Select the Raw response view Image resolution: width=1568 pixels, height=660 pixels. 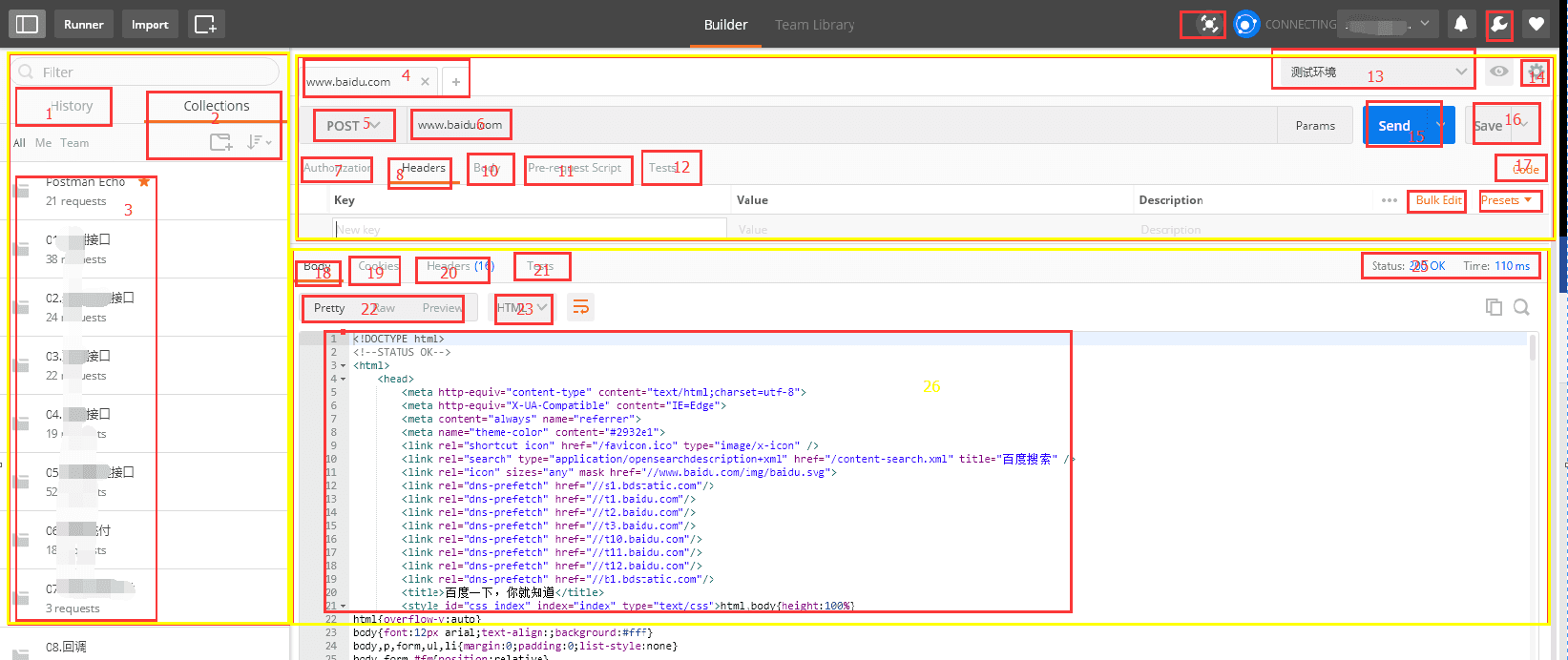(384, 308)
